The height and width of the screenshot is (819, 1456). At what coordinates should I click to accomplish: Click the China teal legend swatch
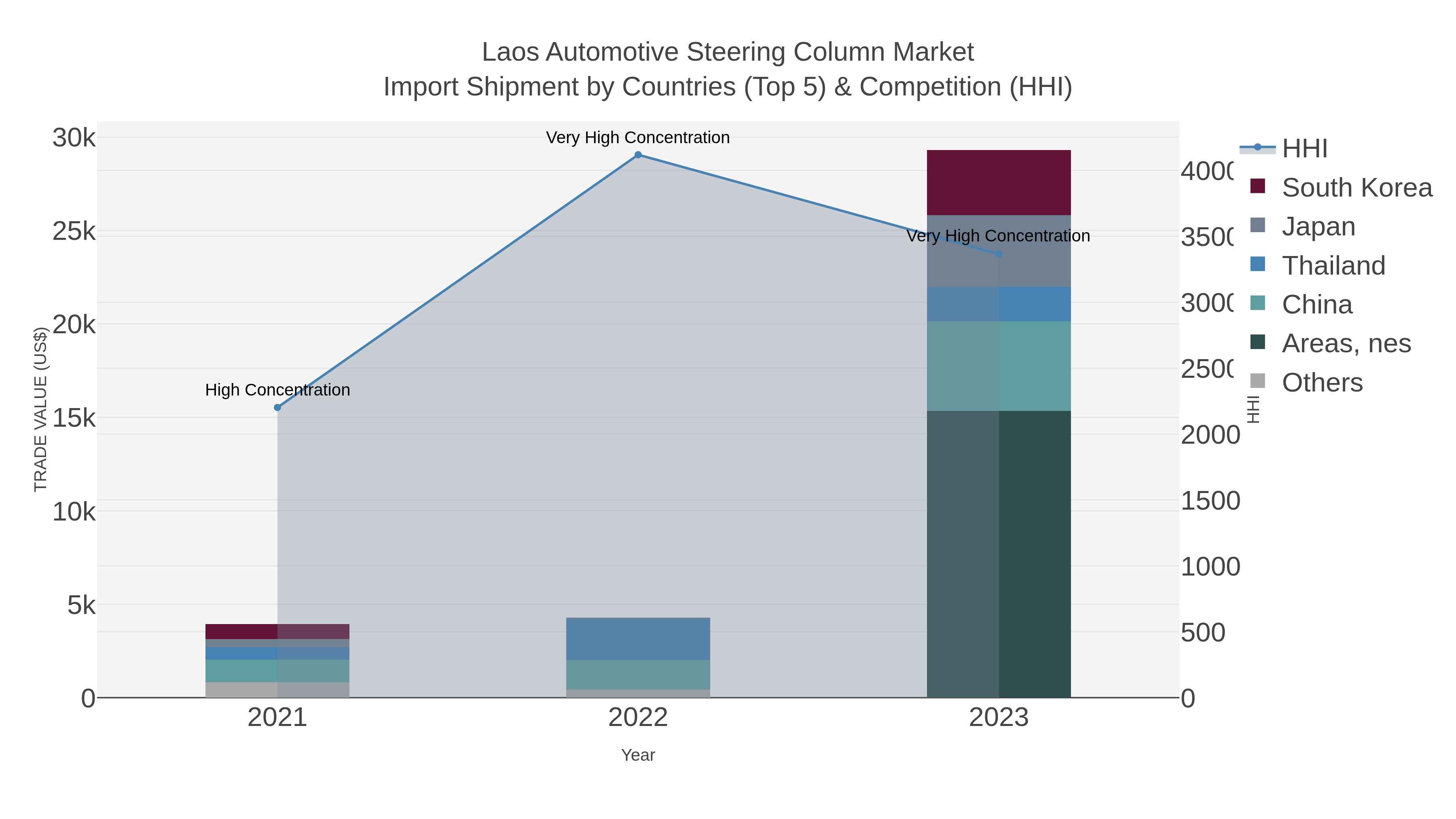tap(1257, 303)
